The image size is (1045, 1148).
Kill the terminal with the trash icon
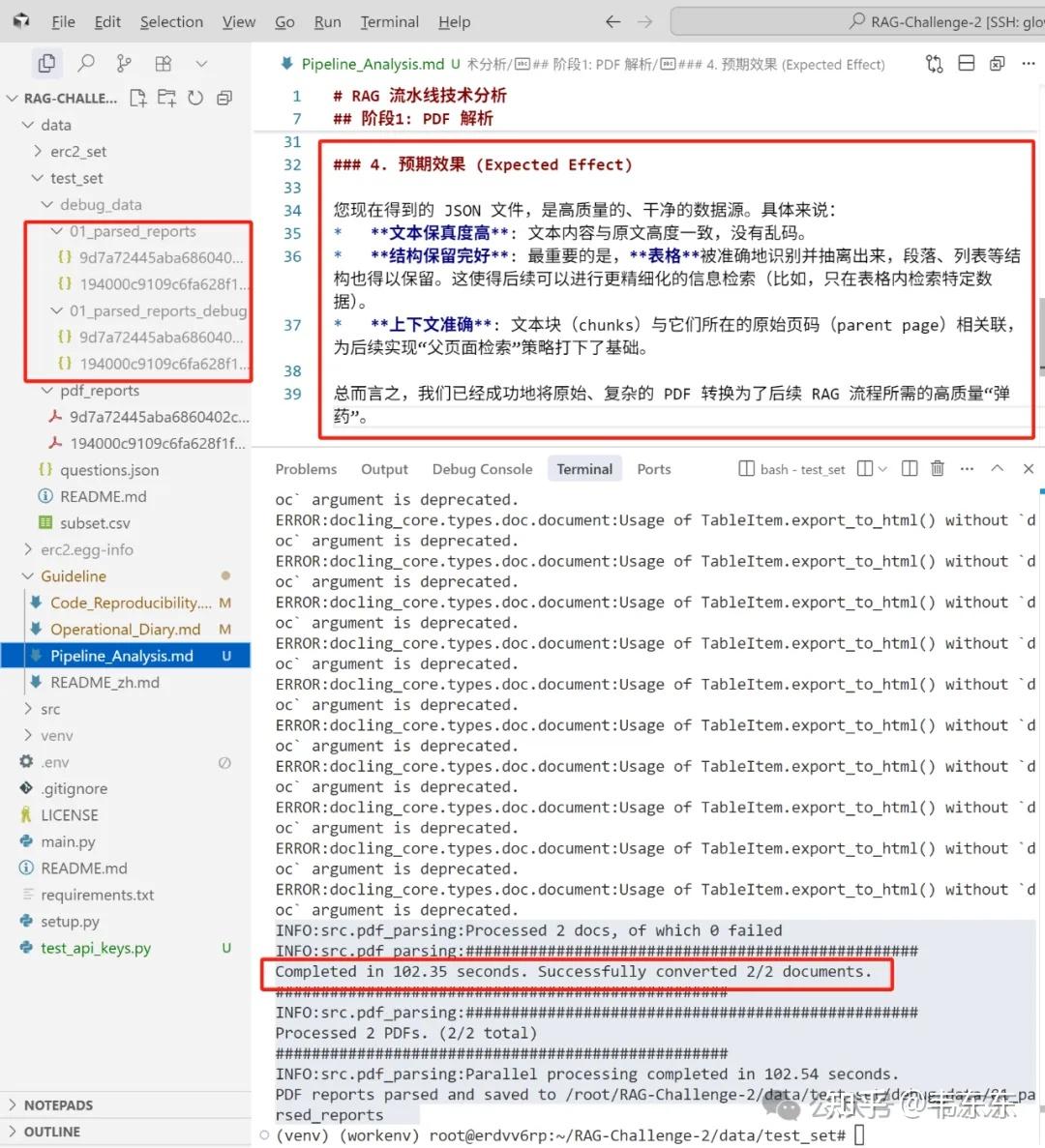coord(936,468)
